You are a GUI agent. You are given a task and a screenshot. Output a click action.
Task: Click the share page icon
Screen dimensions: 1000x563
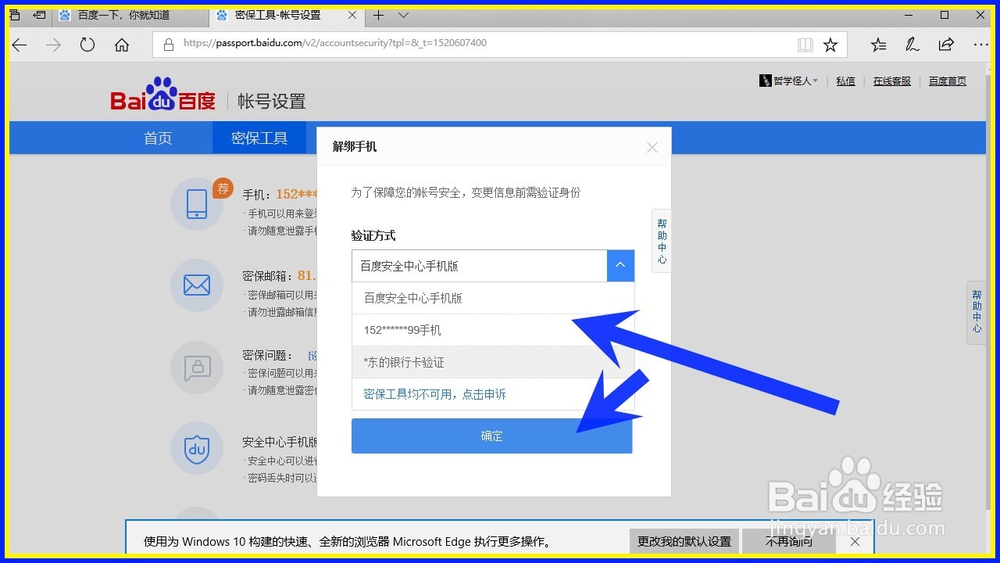946,44
